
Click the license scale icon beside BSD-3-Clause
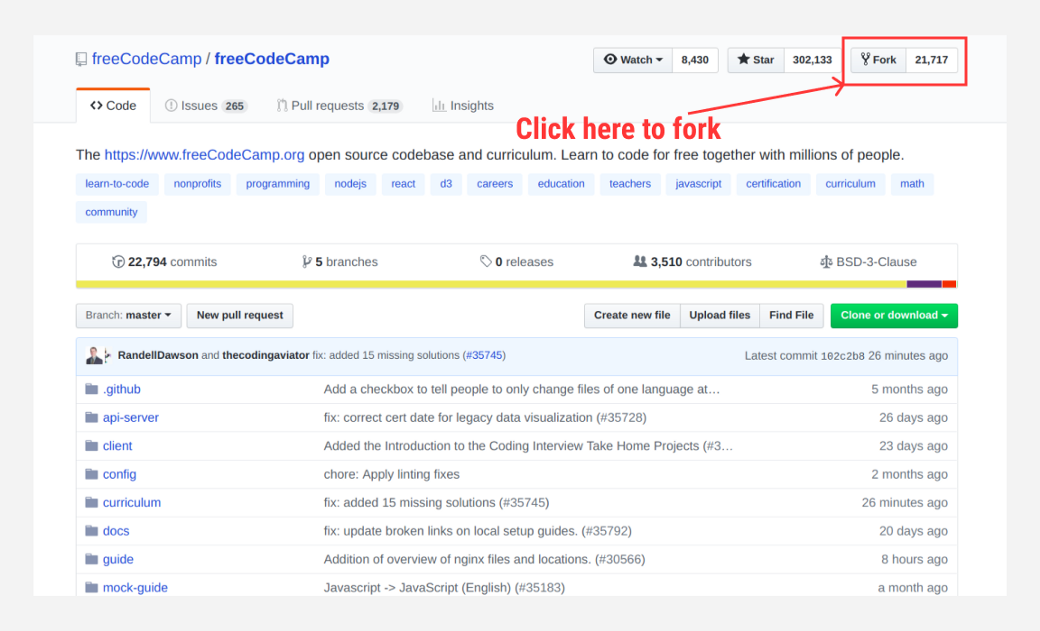826,261
